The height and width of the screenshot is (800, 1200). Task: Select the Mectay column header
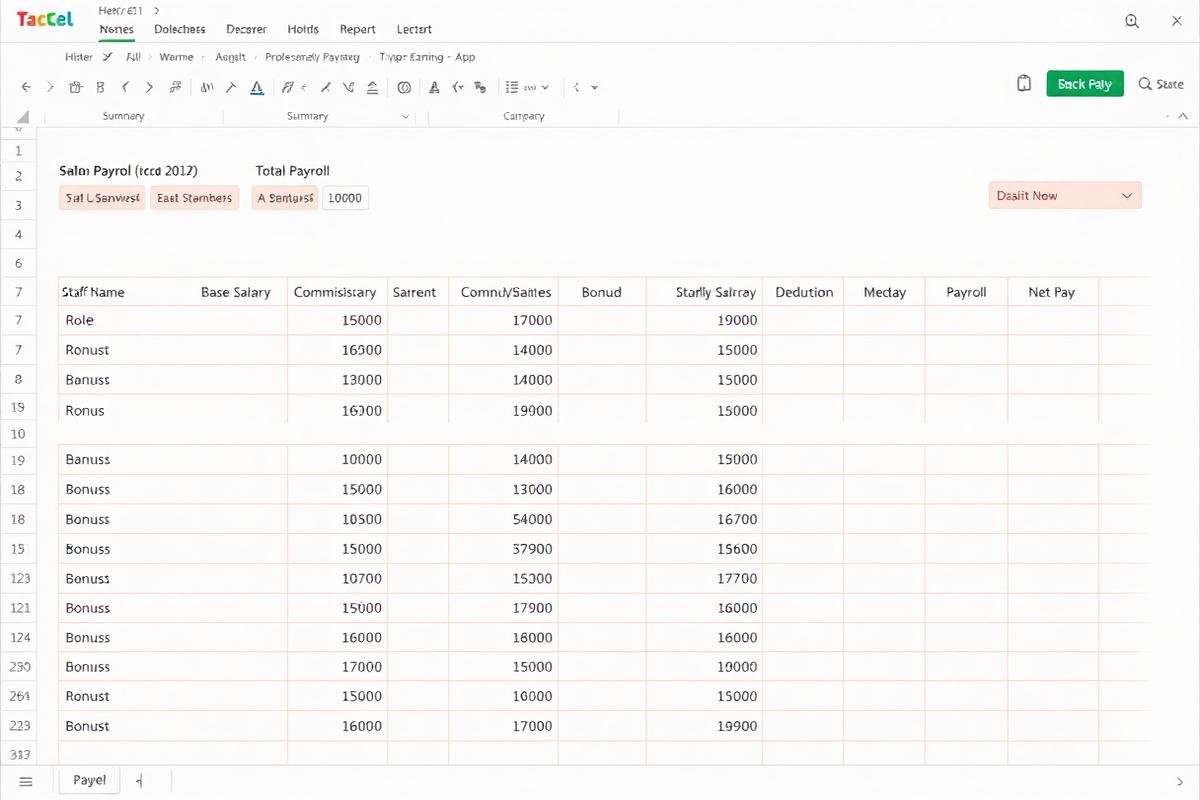point(884,292)
